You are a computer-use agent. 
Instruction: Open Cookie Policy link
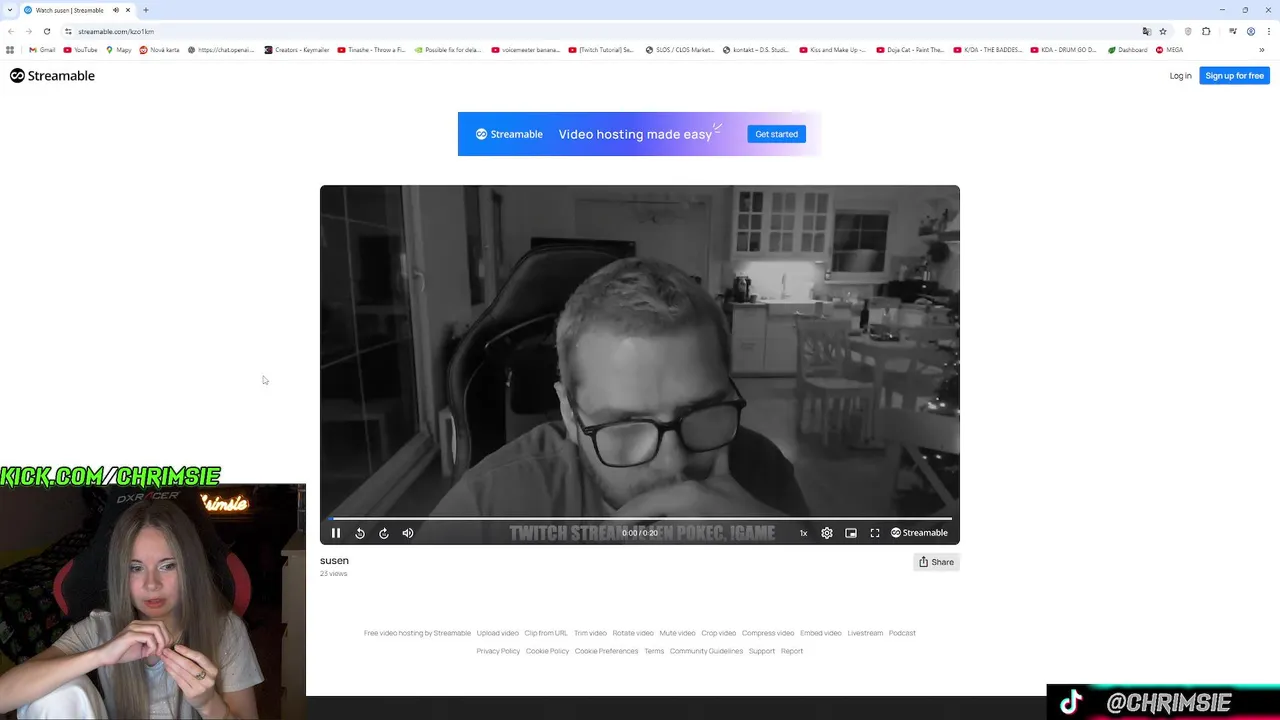click(547, 651)
